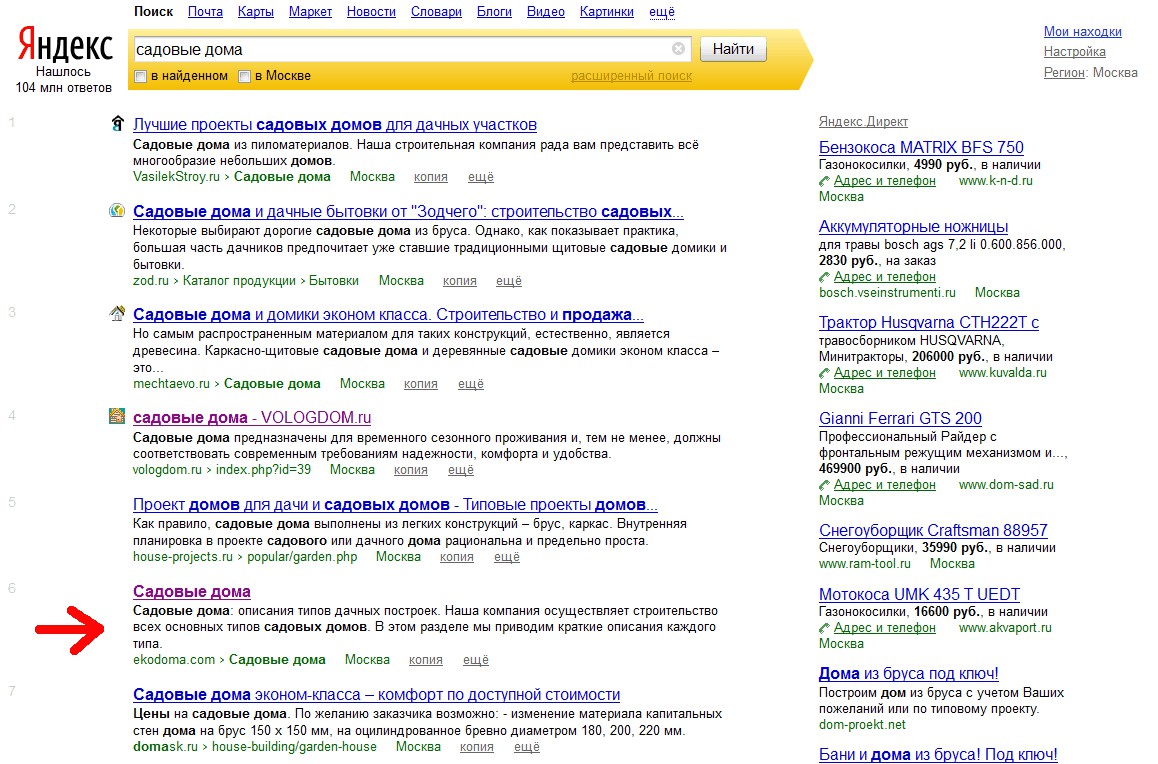Click phone icon in www.akvaport.ru ad
The image size is (1158, 764).
click(x=824, y=629)
